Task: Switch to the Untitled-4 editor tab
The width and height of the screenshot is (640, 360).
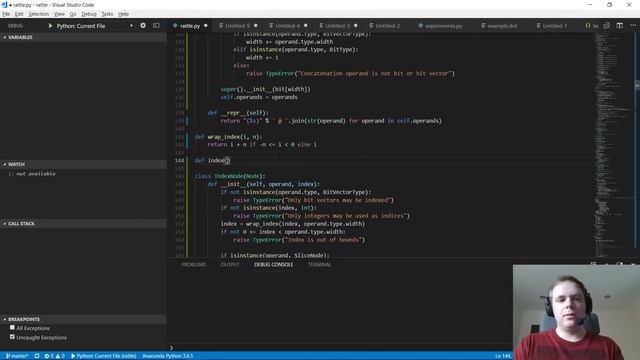Action: click(287, 26)
